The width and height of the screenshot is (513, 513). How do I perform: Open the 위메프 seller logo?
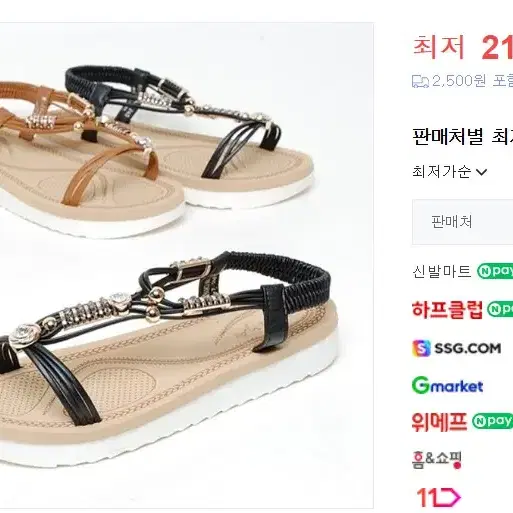(x=439, y=422)
